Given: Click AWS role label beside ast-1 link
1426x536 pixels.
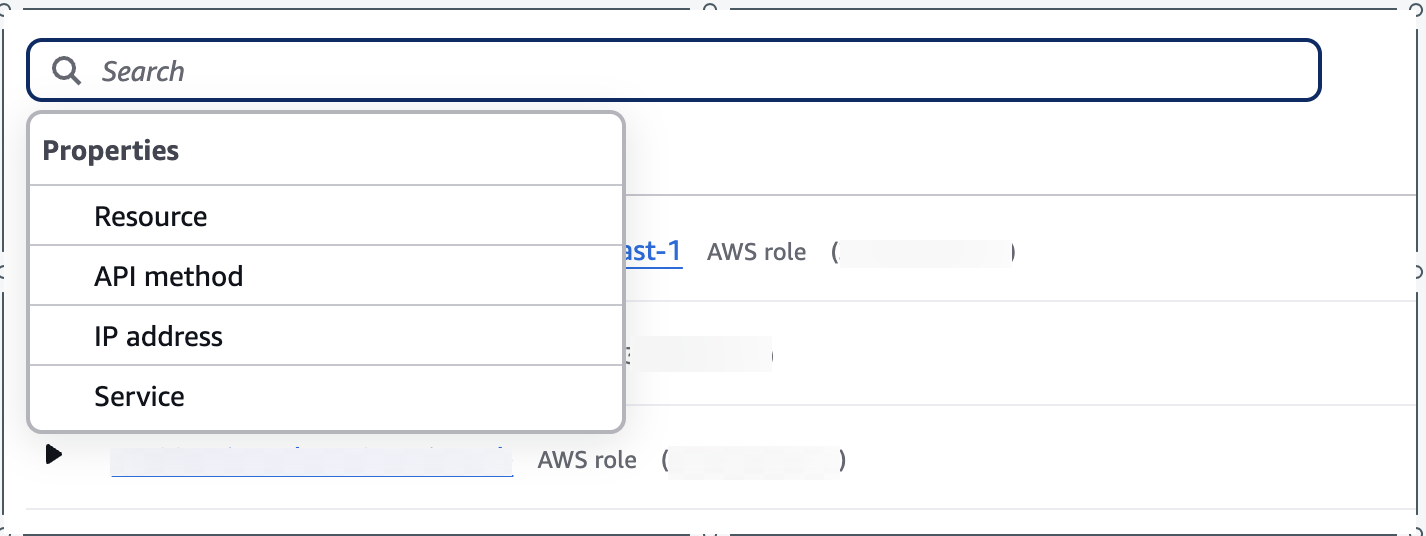Looking at the screenshot, I should coord(756,252).
